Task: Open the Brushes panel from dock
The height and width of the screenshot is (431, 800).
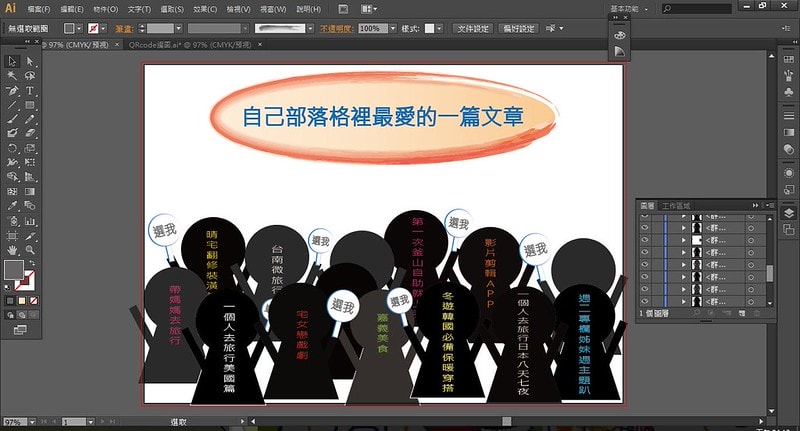Action: coord(789,75)
